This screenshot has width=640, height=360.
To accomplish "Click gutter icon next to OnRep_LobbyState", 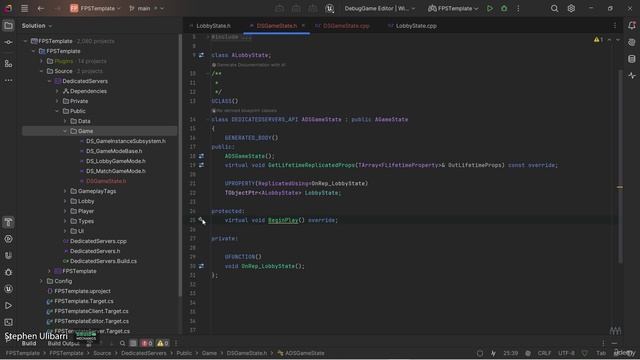I will click(201, 266).
